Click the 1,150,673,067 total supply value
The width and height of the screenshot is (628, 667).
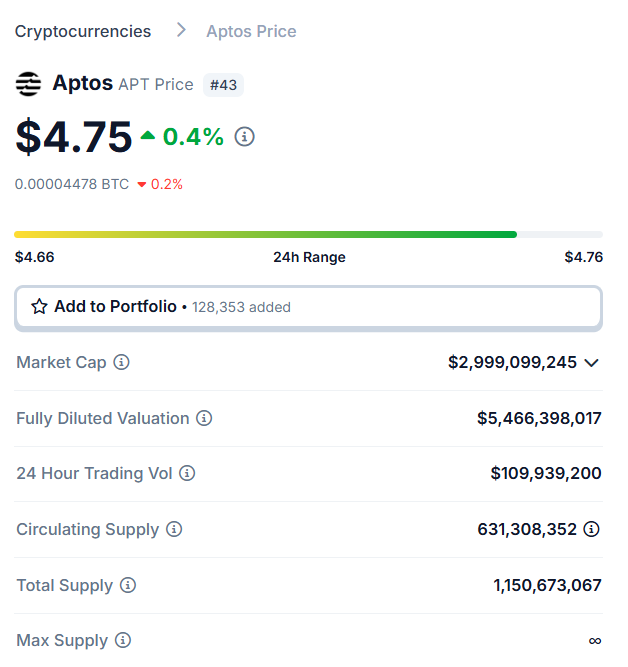coord(547,585)
